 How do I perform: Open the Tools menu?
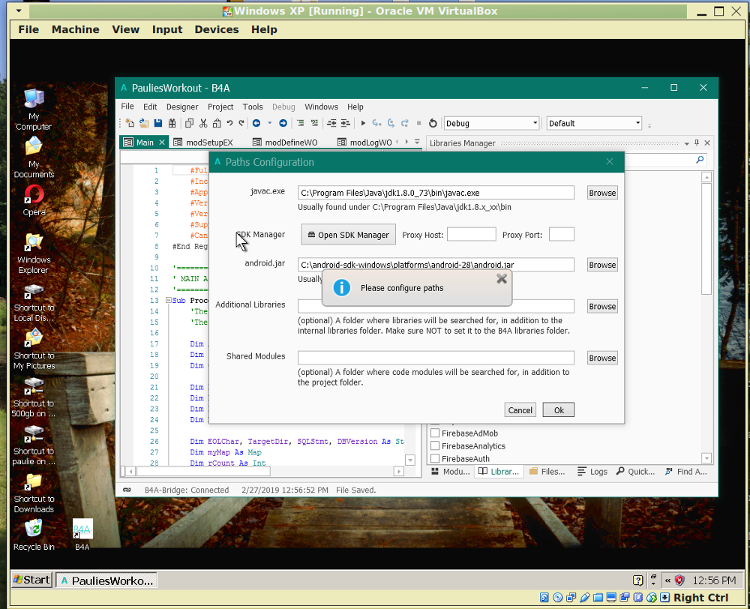[x=252, y=107]
